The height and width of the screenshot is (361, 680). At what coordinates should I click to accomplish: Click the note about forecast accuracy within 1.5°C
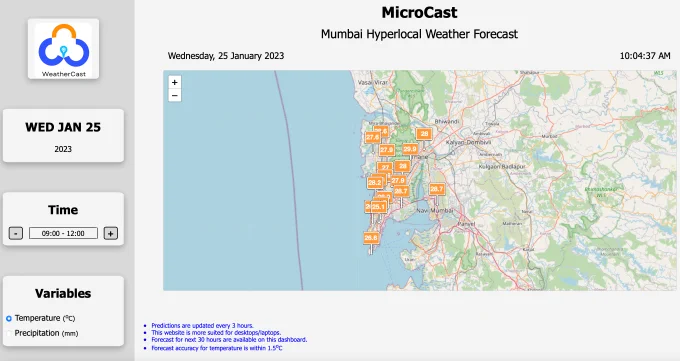[217, 348]
